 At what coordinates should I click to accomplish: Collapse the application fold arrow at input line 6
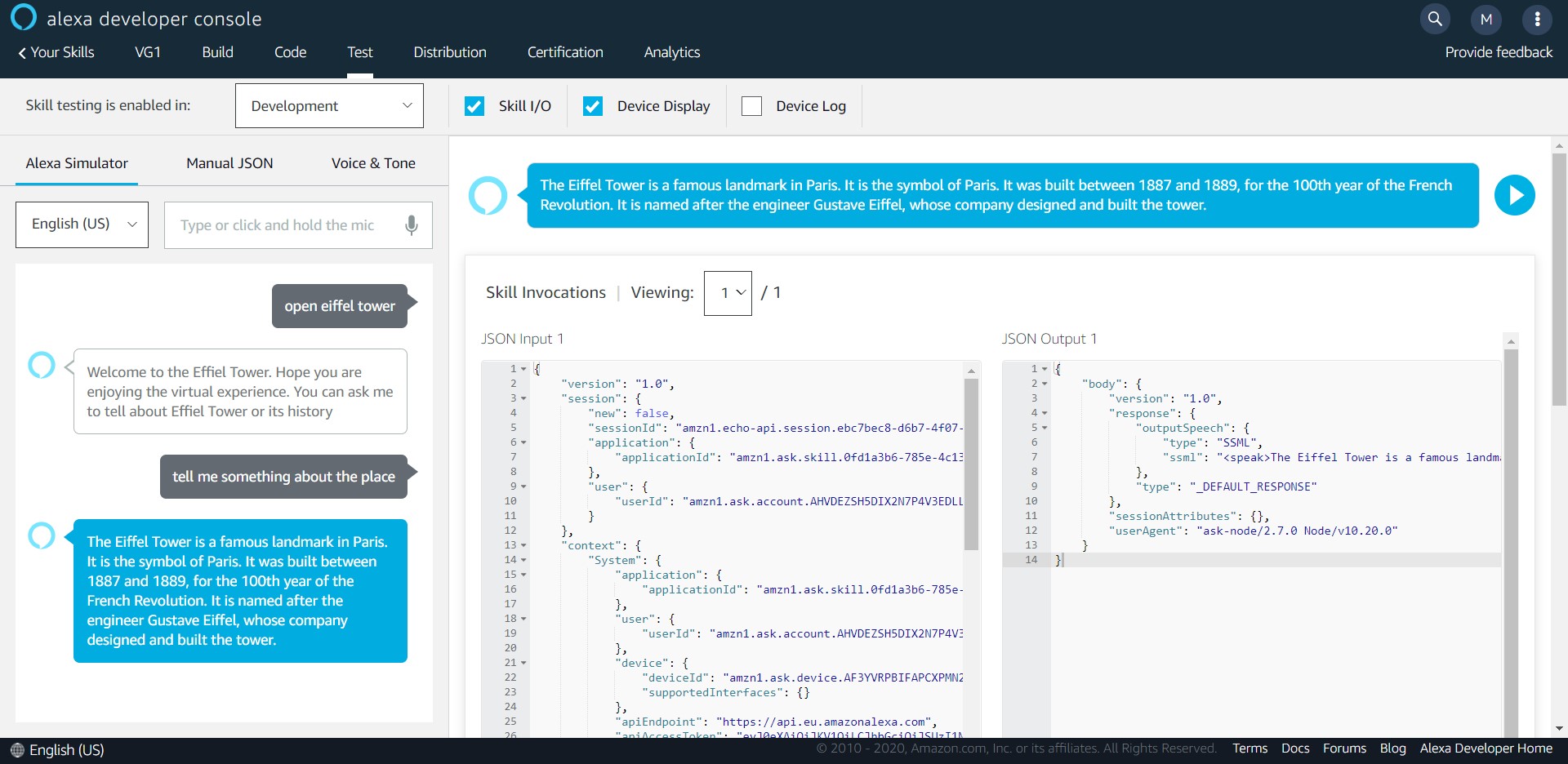click(x=523, y=442)
